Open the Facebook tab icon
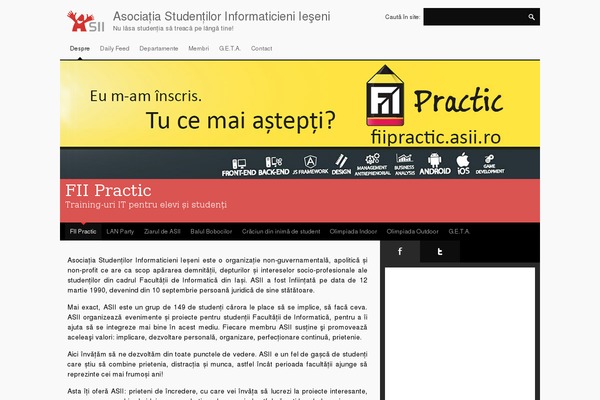This screenshot has height=400, width=600. coord(400,251)
